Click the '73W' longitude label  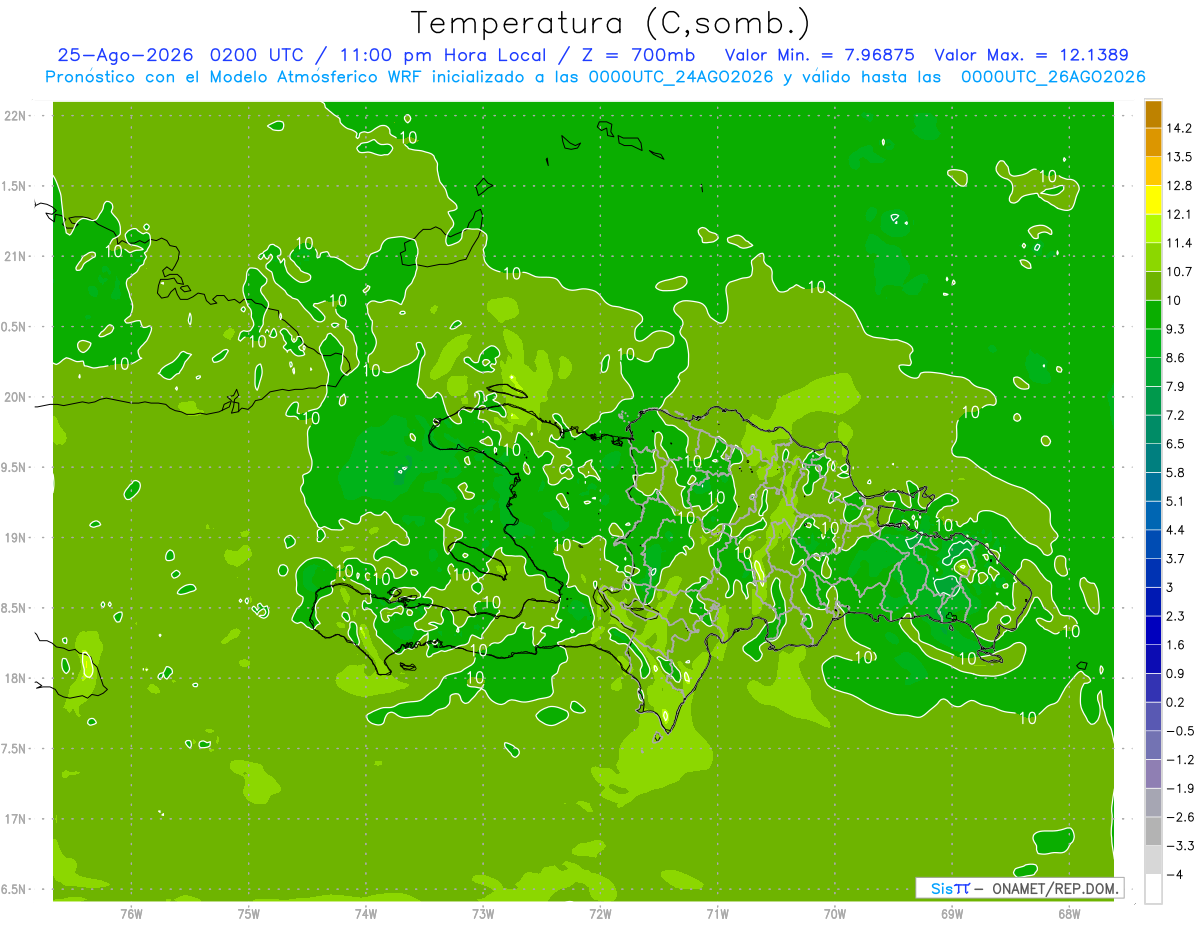click(x=483, y=913)
